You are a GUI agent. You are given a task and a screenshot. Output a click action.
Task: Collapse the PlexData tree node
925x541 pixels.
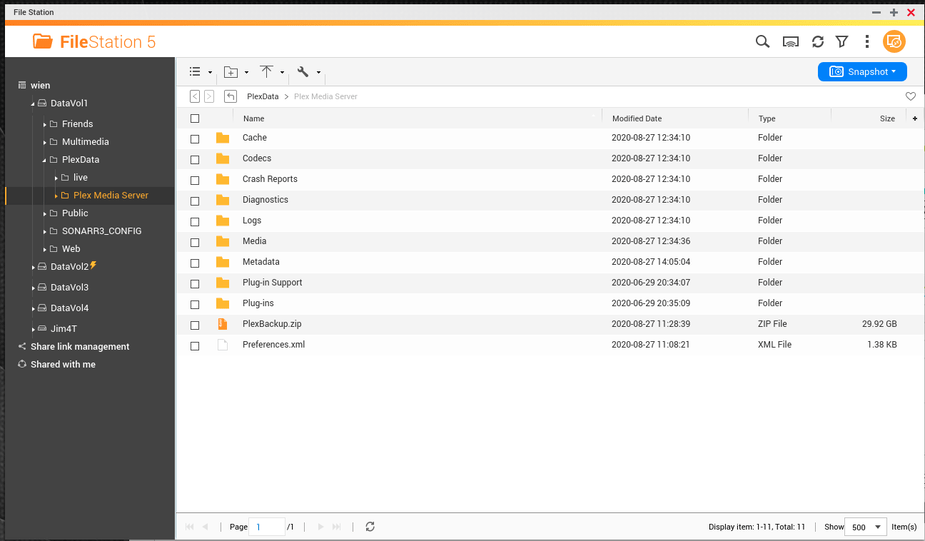pyautogui.click(x=45, y=160)
